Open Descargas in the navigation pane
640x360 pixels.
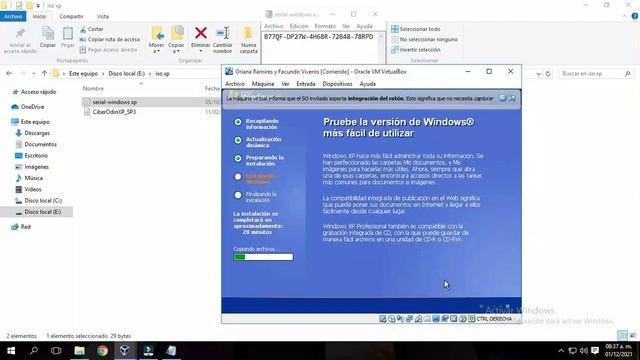(37, 133)
